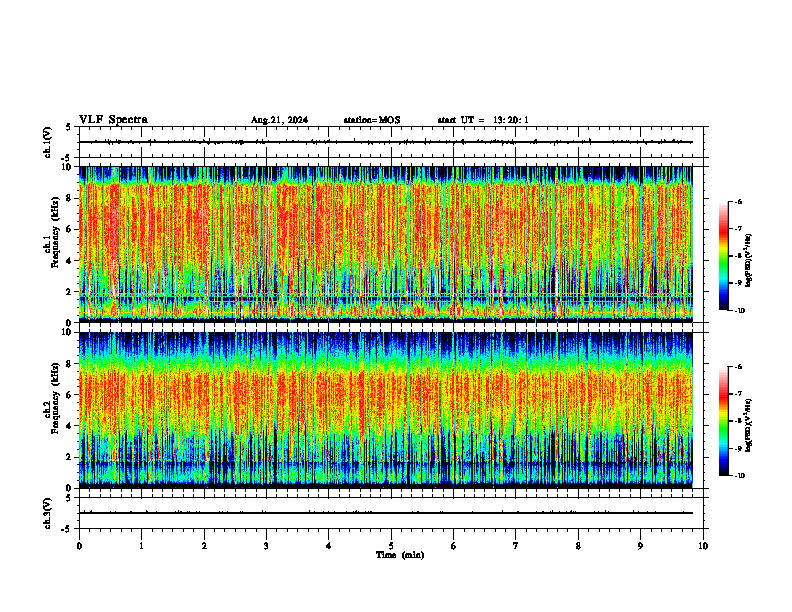Click the 'station=MOS' label

pyautogui.click(x=372, y=120)
